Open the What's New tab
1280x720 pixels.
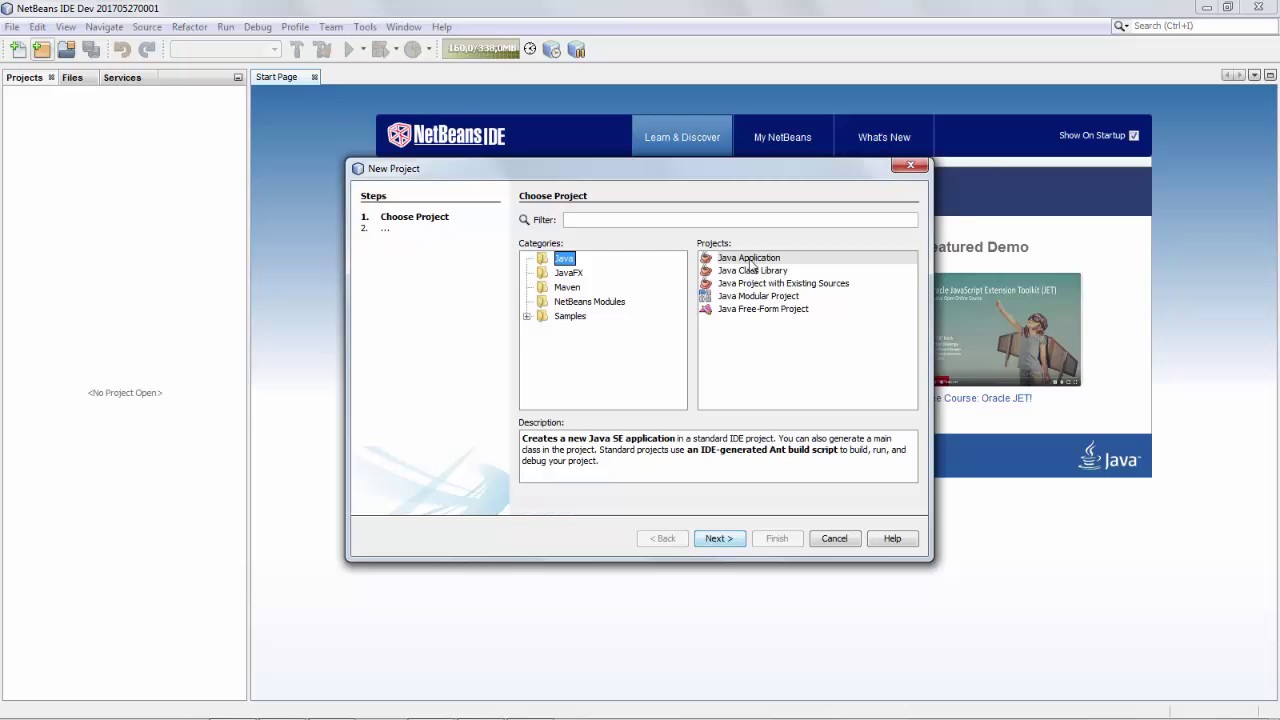[x=884, y=137]
